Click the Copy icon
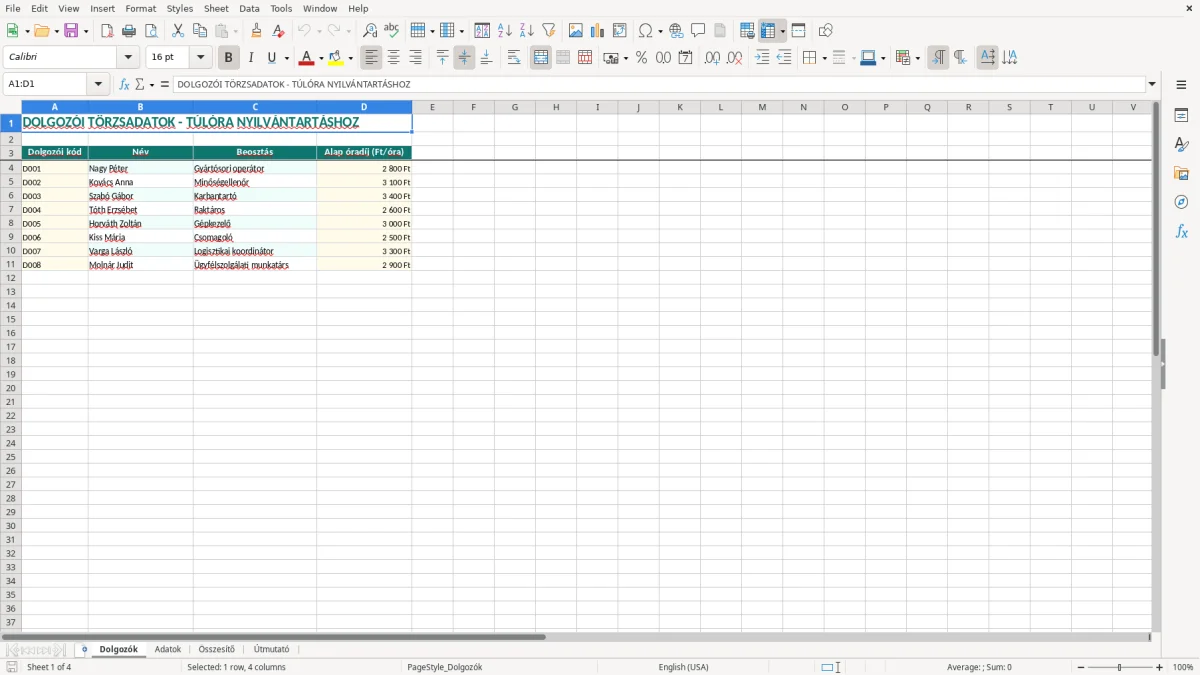The width and height of the screenshot is (1200, 675). pos(200,31)
